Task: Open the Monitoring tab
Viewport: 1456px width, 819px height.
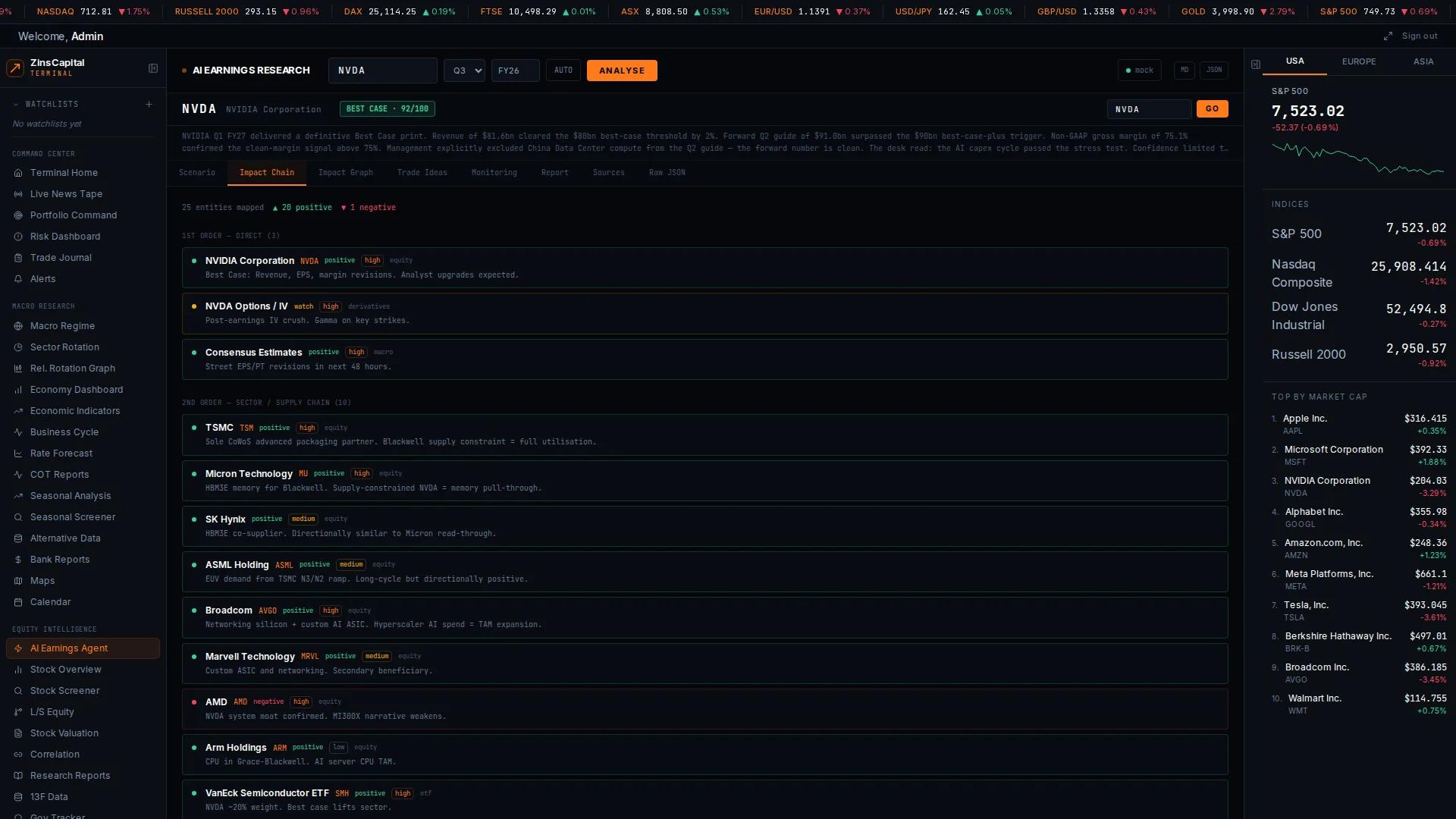Action: click(494, 173)
